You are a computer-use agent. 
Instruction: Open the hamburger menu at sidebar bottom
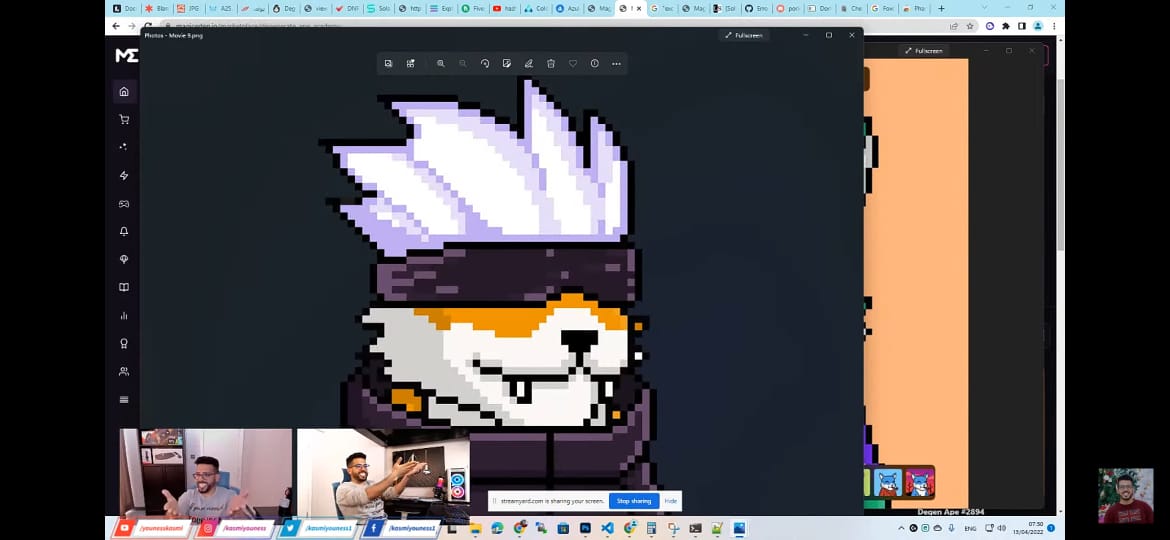click(x=124, y=400)
